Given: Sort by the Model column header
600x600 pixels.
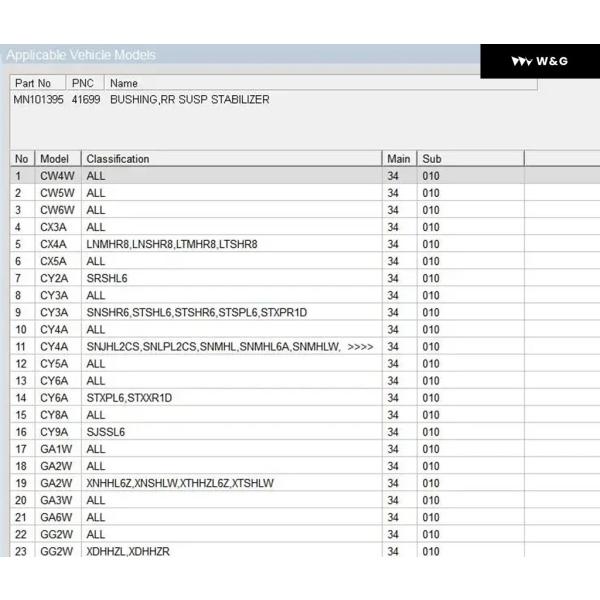Looking at the screenshot, I should pyautogui.click(x=54, y=159).
